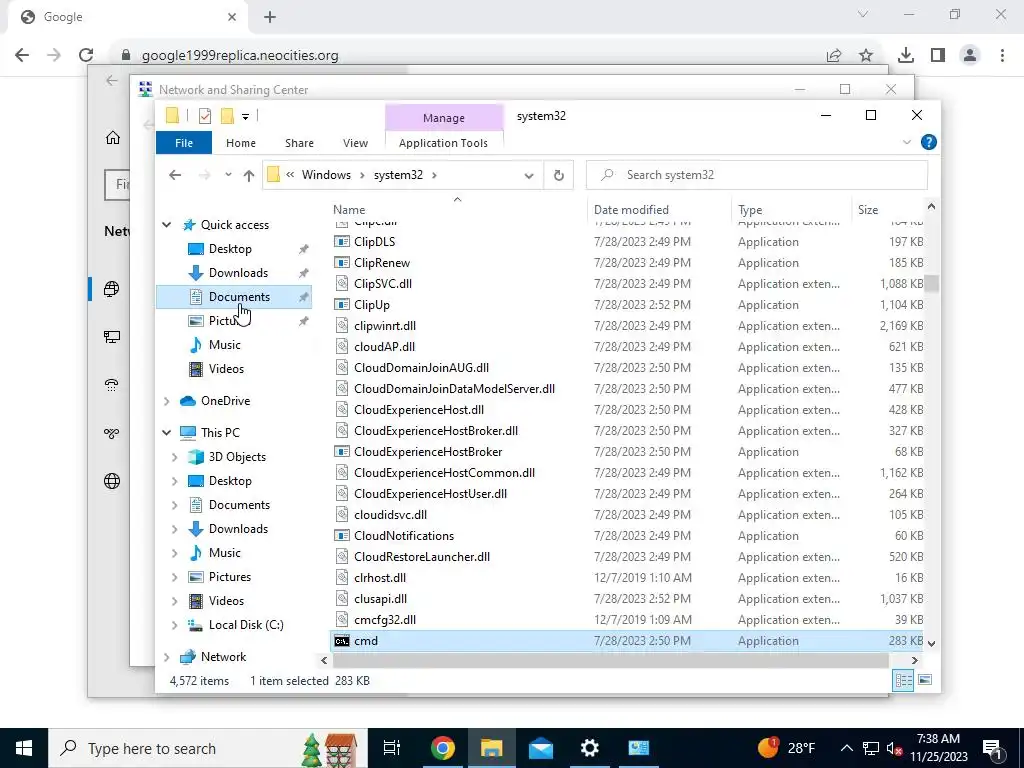1024x768 pixels.
Task: Open the Chrome three-dot menu
Action: [1002, 56]
